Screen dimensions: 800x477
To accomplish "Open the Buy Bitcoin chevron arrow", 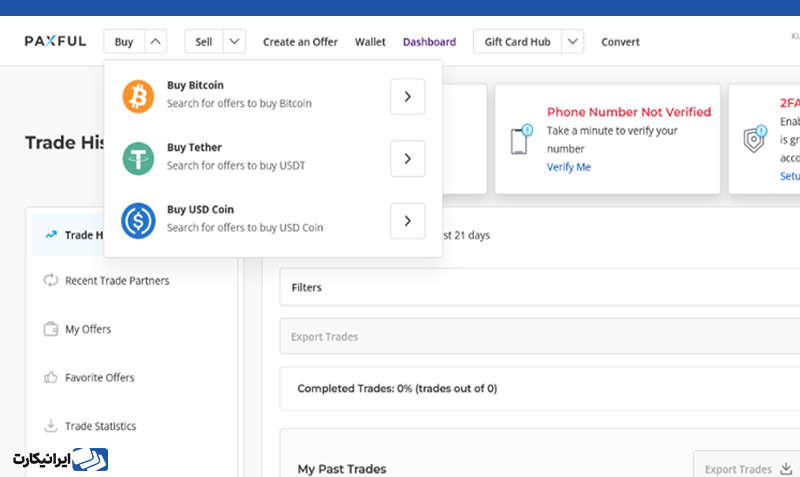I will click(x=408, y=96).
